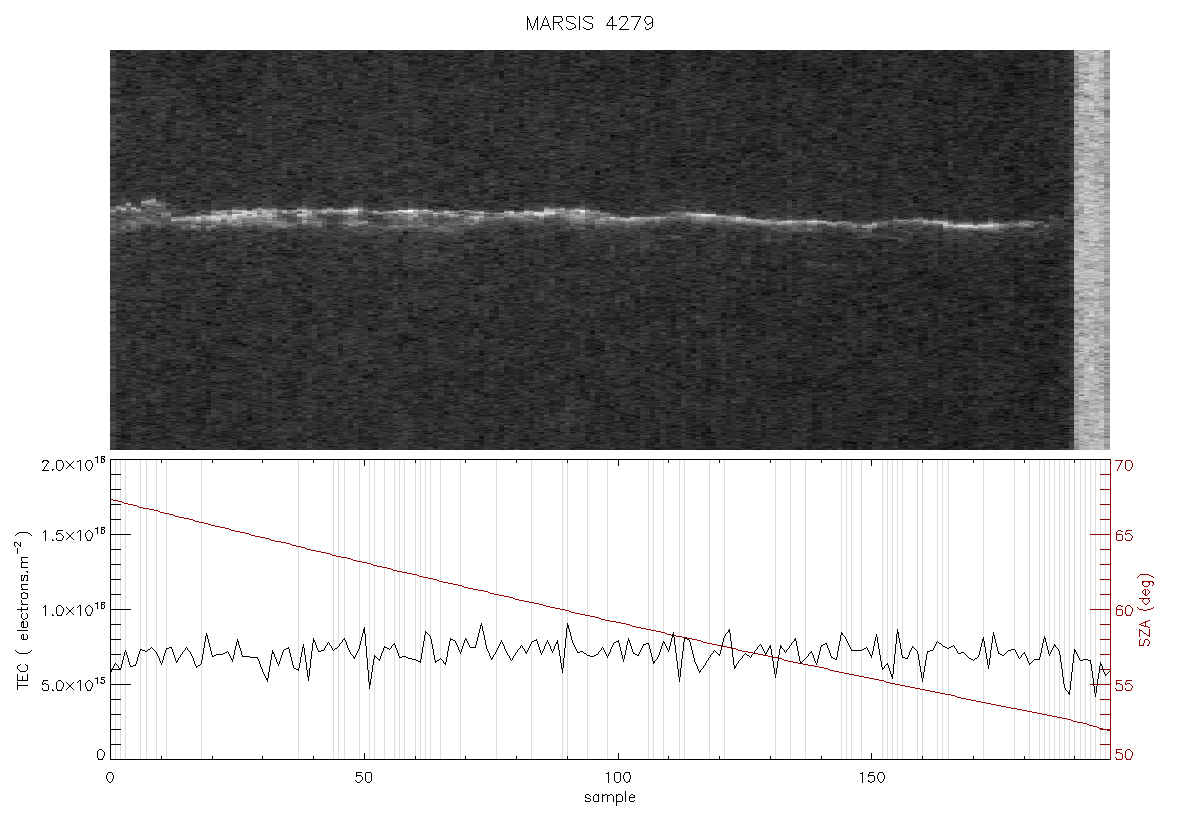This screenshot has height=830, width=1180.
Task: Click the '2.0×10¹⁶' TEC tick label
Action: (73, 464)
